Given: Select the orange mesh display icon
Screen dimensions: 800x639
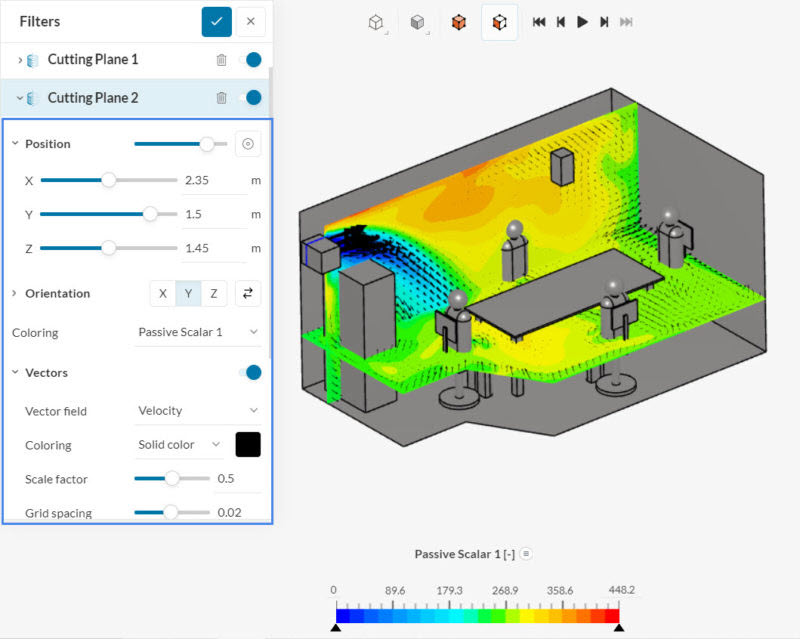Looking at the screenshot, I should click(x=460, y=22).
